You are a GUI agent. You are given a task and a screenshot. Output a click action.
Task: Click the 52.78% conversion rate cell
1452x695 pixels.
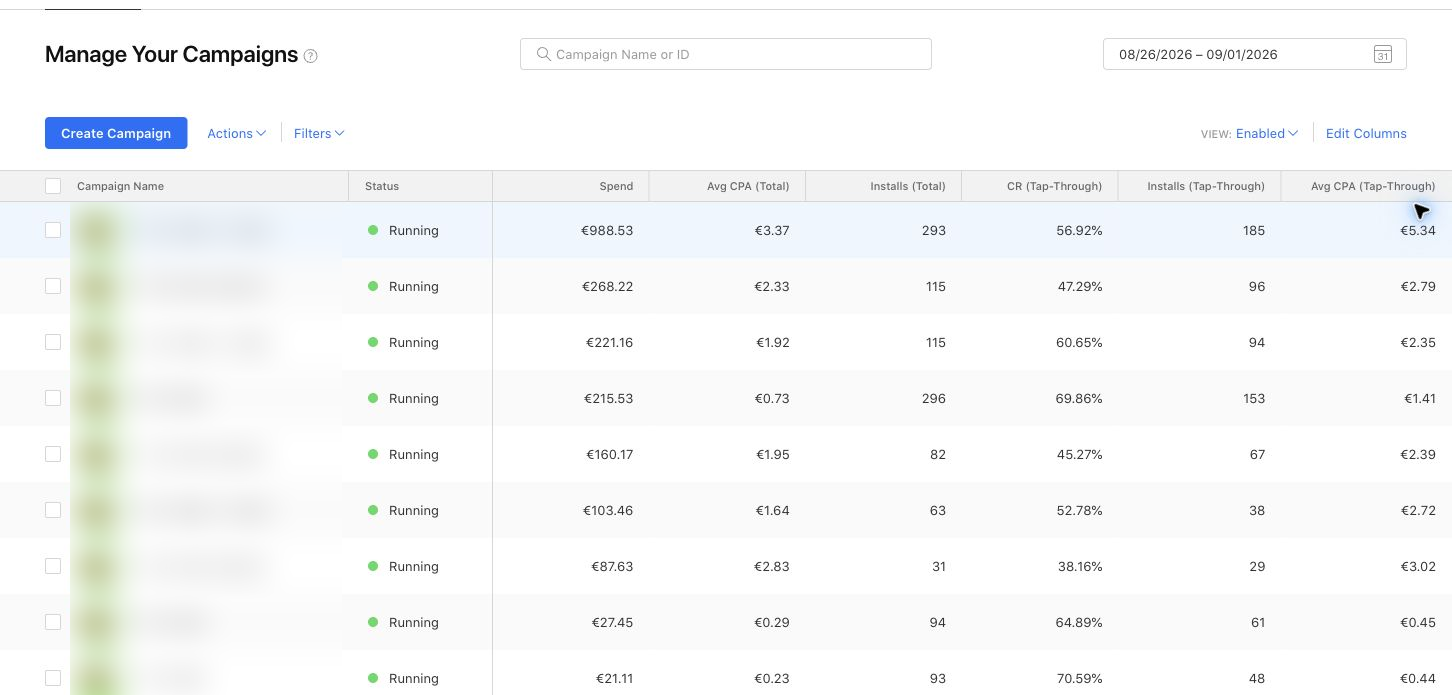1079,510
